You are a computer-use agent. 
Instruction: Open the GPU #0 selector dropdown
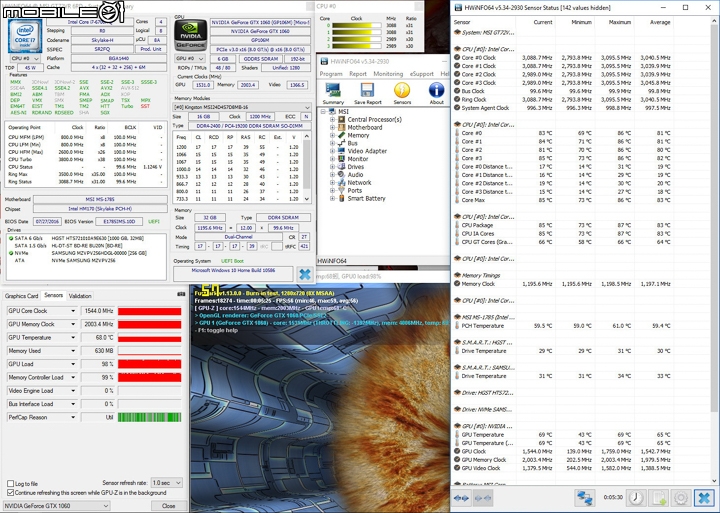[190, 59]
